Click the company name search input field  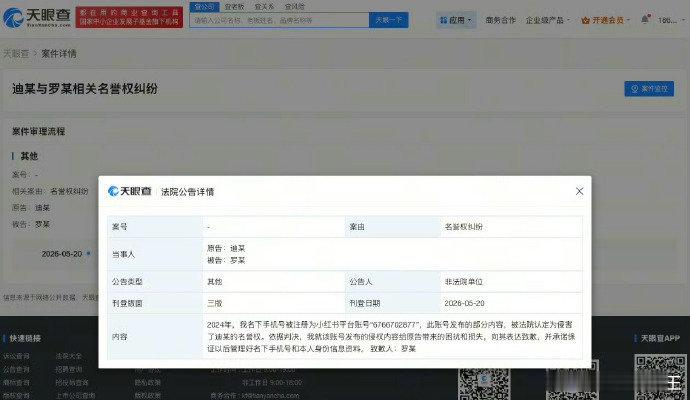pos(279,20)
